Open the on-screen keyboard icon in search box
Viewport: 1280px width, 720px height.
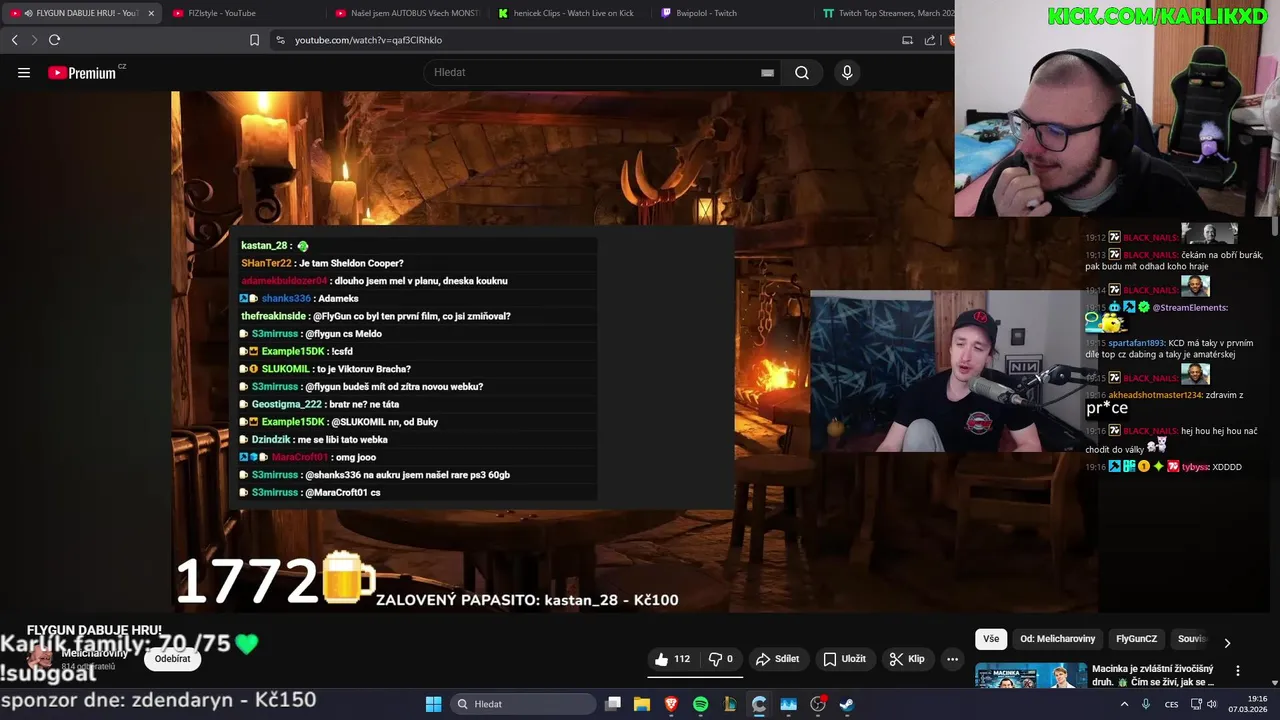click(x=767, y=72)
